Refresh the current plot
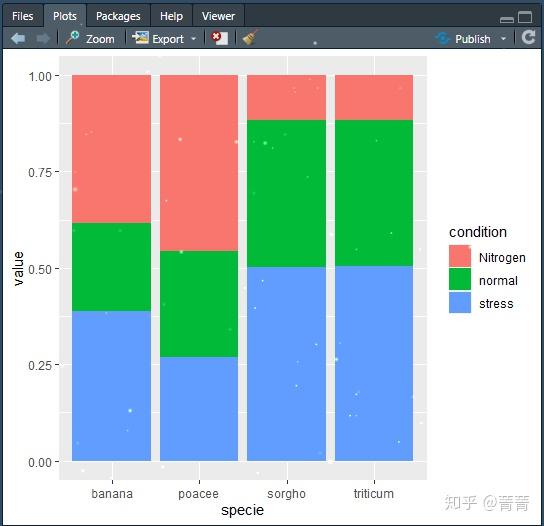The height and width of the screenshot is (526, 544). pyautogui.click(x=528, y=37)
